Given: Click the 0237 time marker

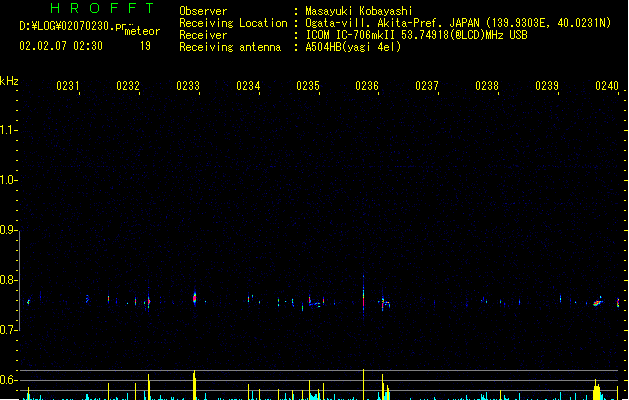Looking at the screenshot, I should [427, 86].
